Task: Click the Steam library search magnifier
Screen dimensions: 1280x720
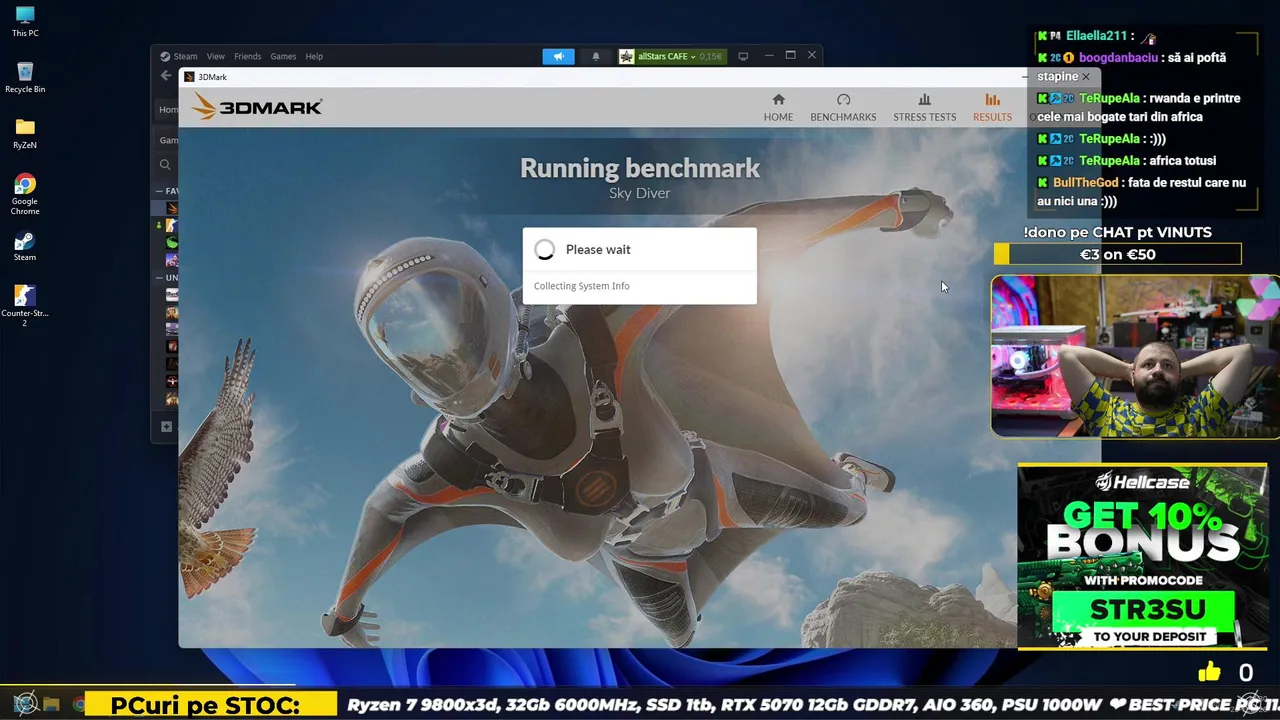Action: click(165, 165)
